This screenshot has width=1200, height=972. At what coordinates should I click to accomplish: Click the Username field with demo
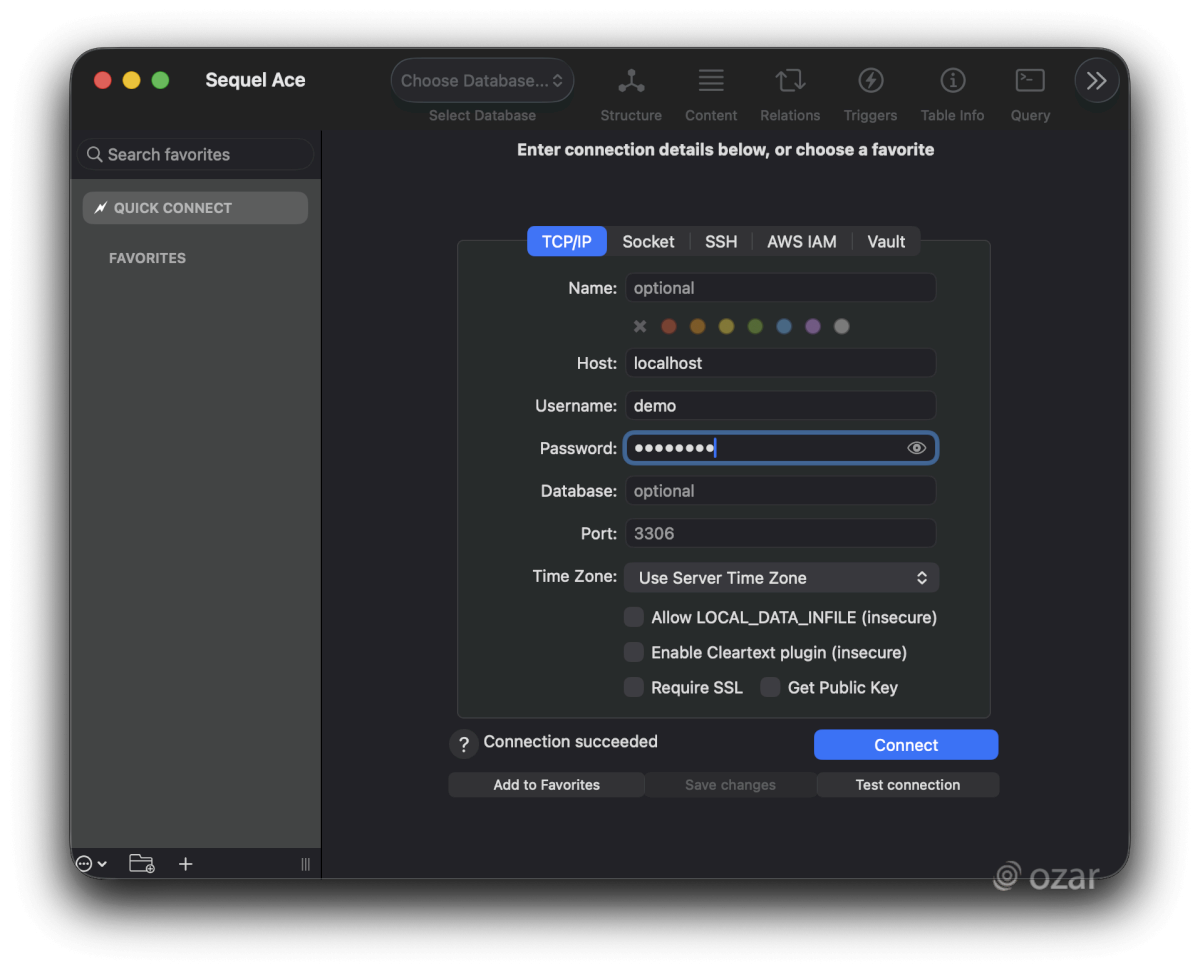tap(781, 406)
